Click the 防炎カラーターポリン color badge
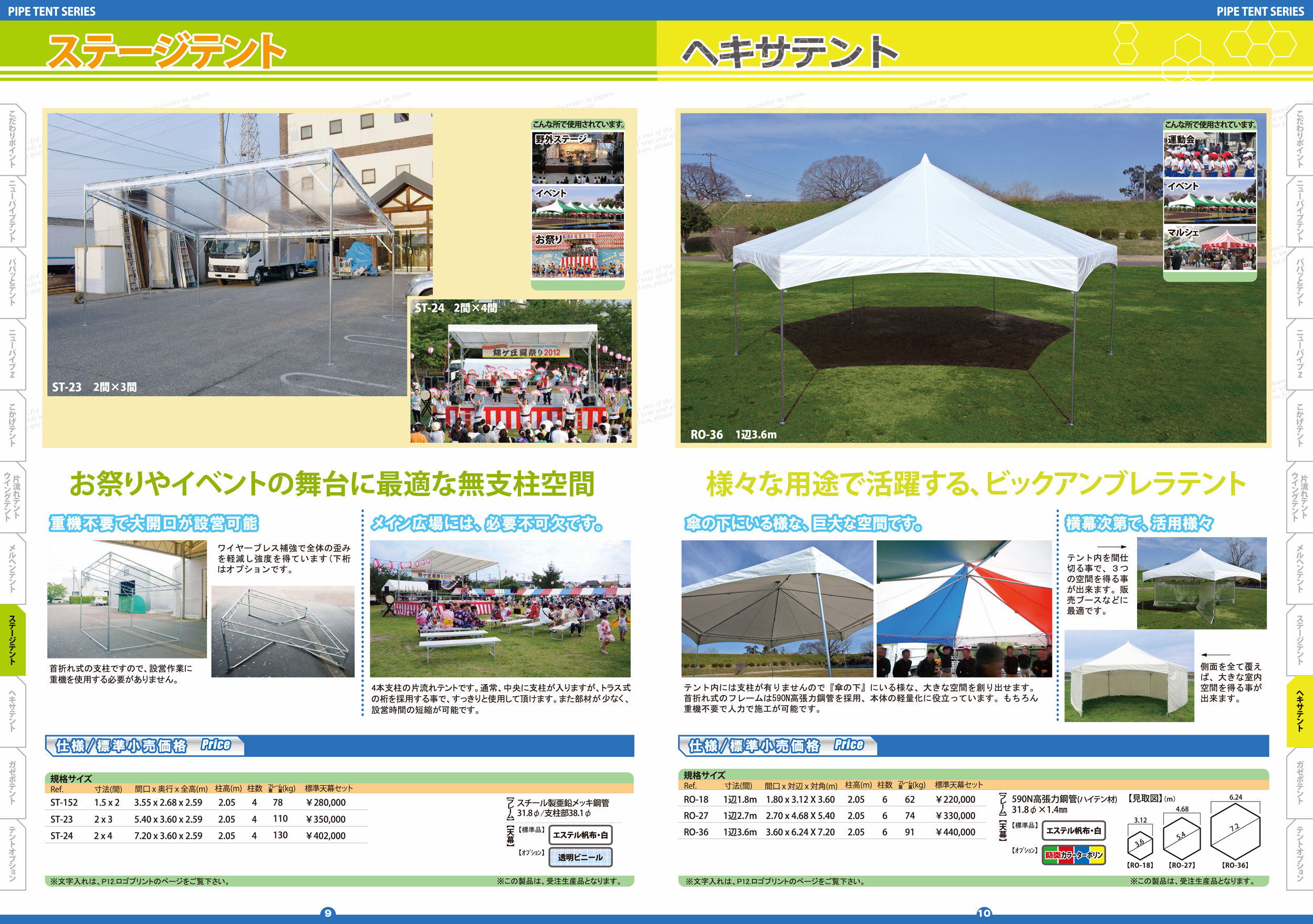This screenshot has width=1313, height=924. [x=1074, y=855]
